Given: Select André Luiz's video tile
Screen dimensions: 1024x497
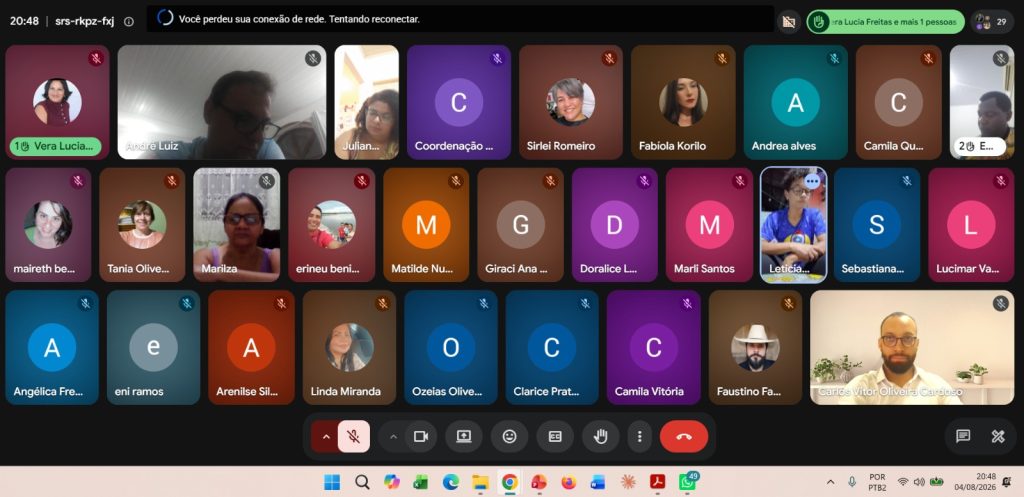Looking at the screenshot, I should point(221,103).
